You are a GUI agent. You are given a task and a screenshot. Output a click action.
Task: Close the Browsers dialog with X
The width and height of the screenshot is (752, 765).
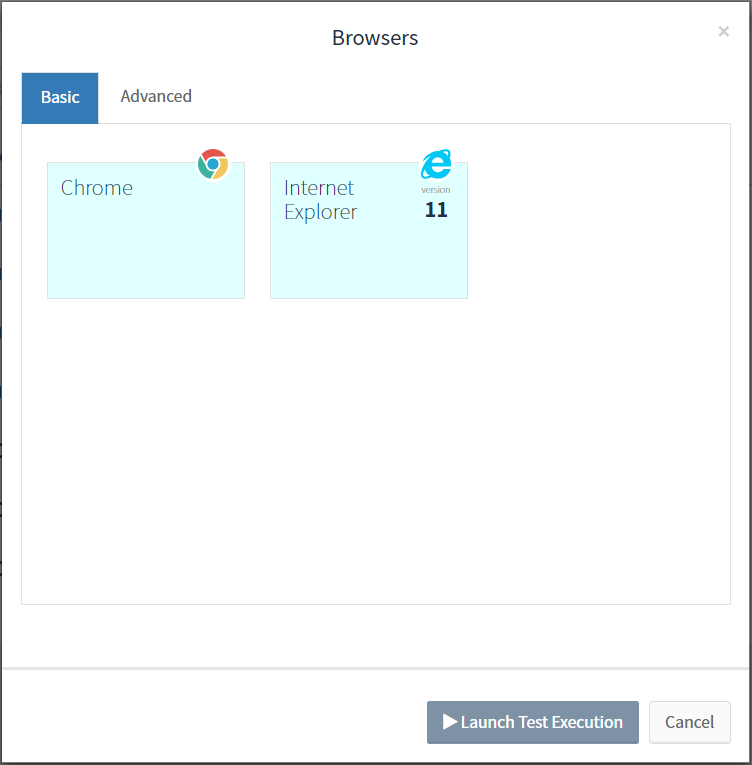724,32
